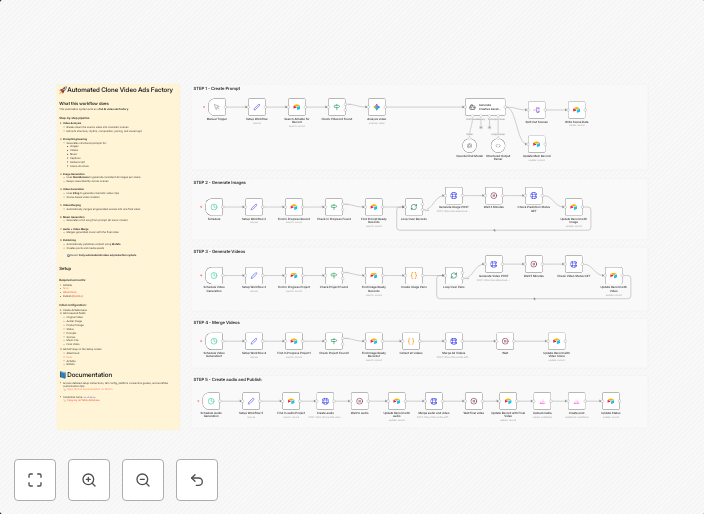Open the Find Prompt Ready Records node
Image resolution: width=704 pixels, height=514 pixels.
374,207
